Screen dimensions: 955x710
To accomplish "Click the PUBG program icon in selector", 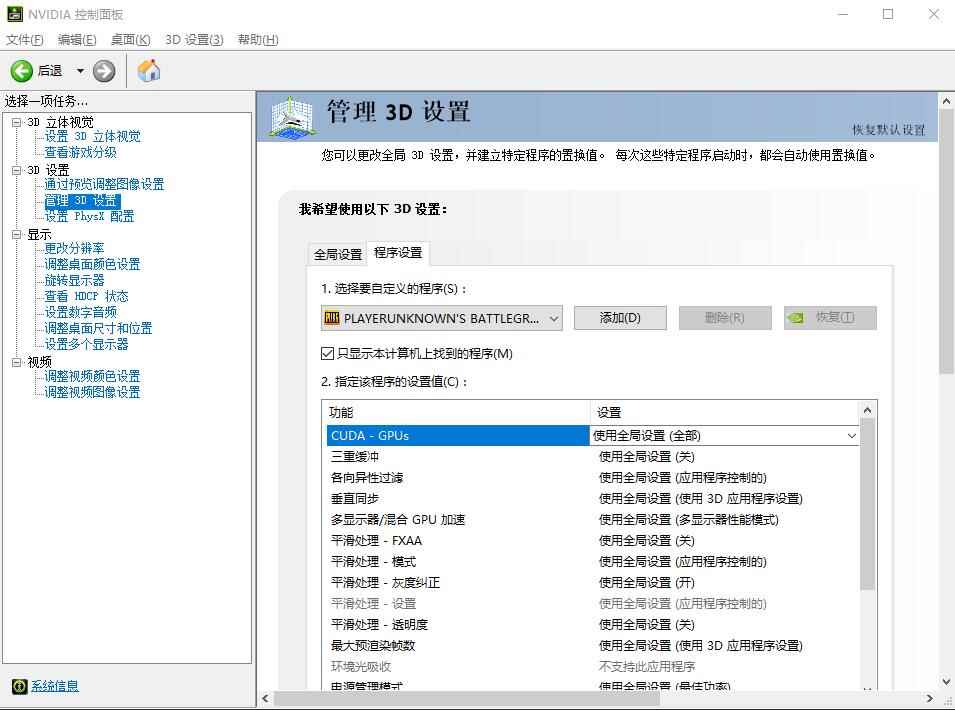I will click(x=332, y=318).
